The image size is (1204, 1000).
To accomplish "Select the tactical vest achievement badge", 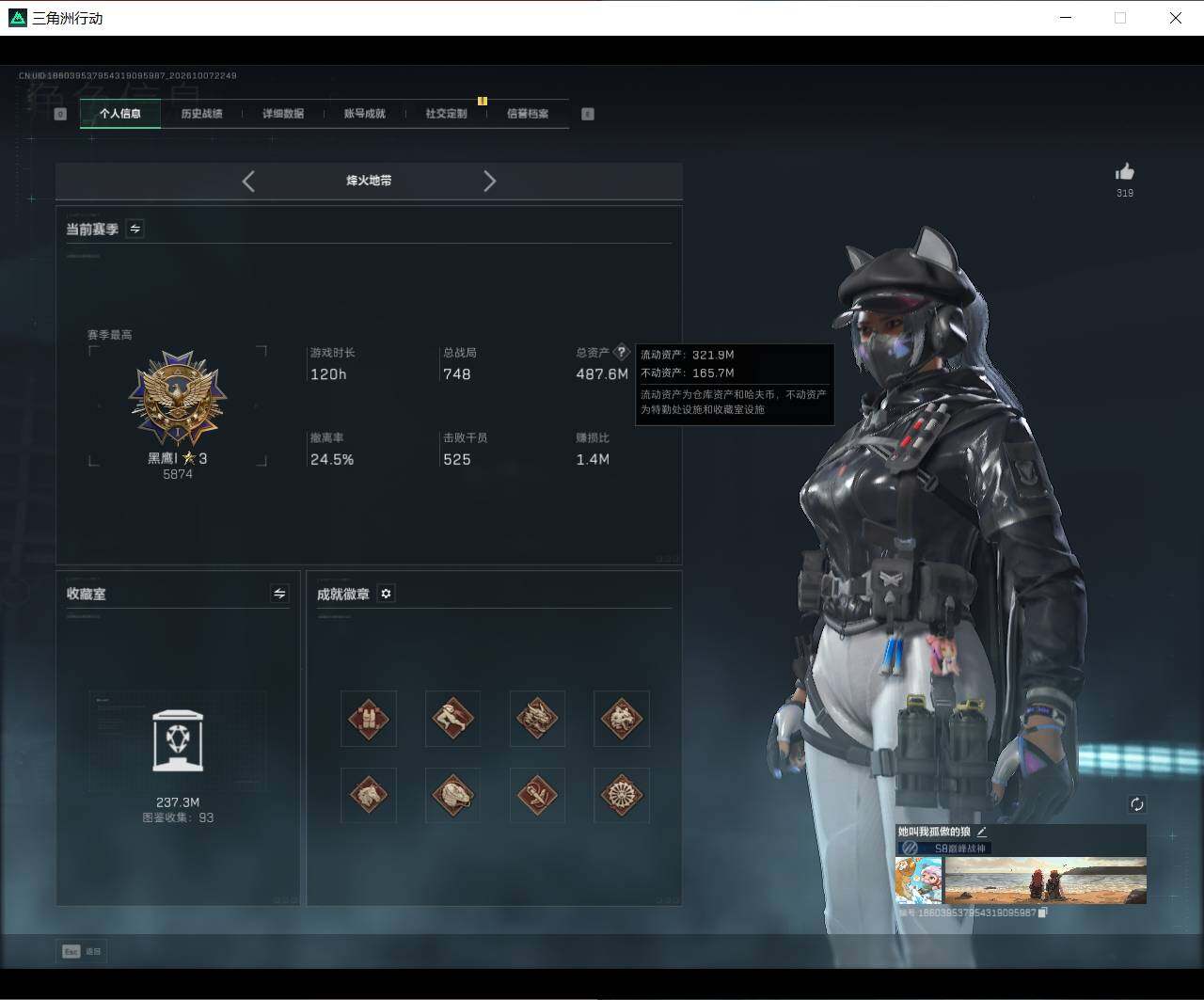I will [x=369, y=719].
